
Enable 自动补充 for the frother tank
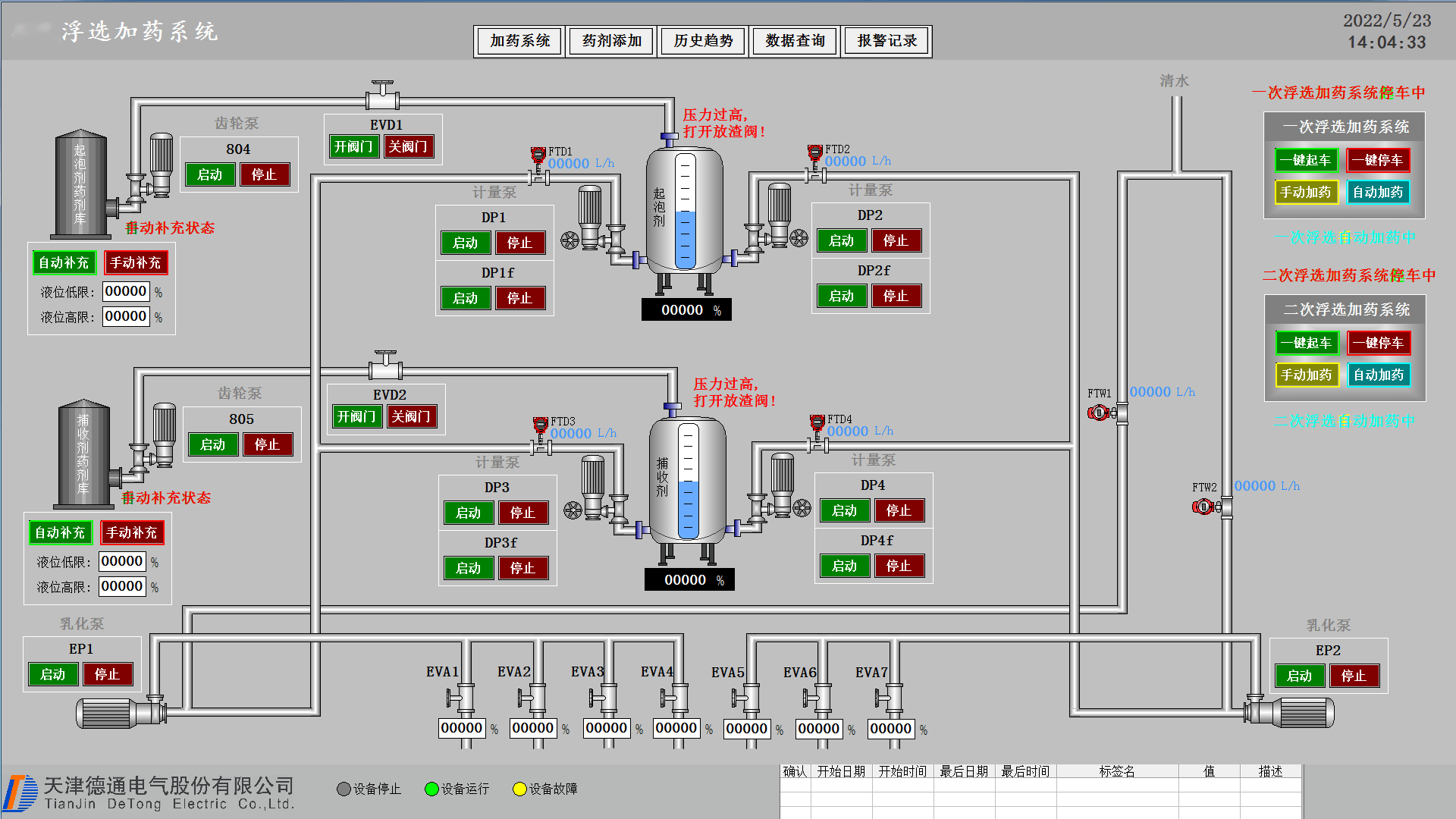pos(64,262)
